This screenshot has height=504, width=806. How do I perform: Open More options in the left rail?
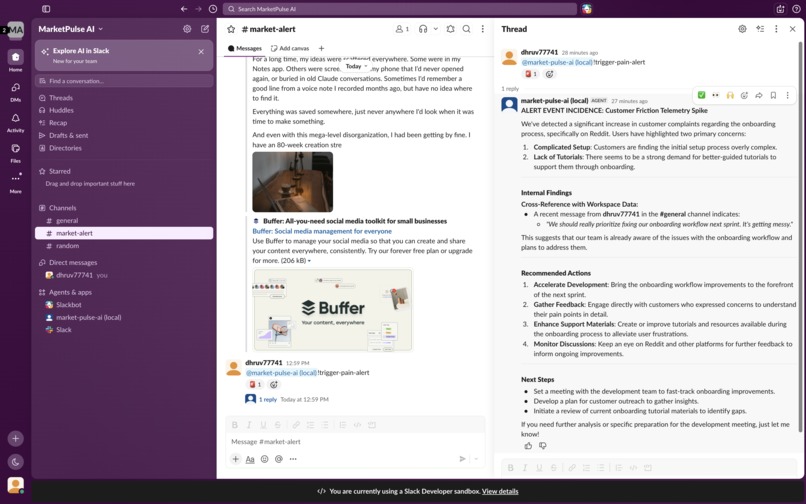point(15,183)
